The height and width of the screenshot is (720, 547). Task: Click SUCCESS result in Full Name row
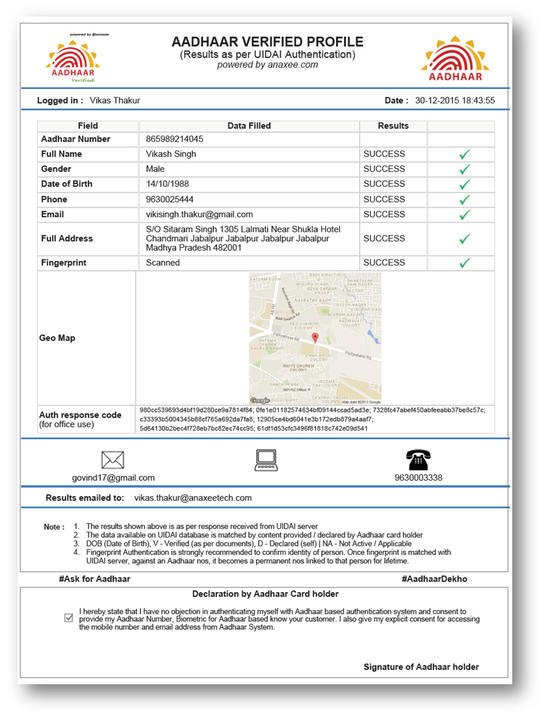pyautogui.click(x=384, y=154)
